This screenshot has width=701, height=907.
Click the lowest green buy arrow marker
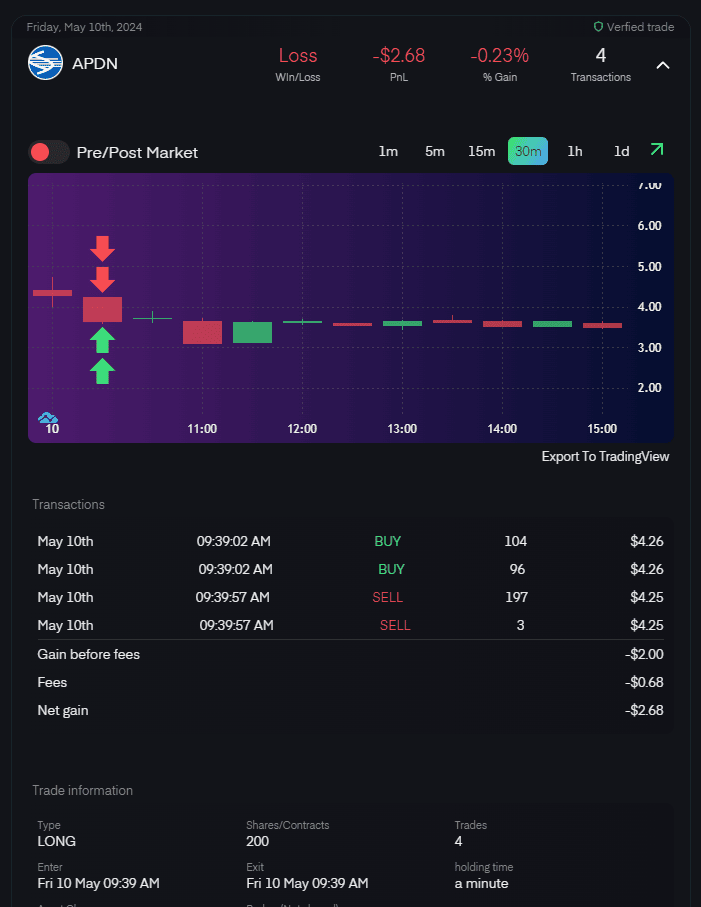(102, 372)
